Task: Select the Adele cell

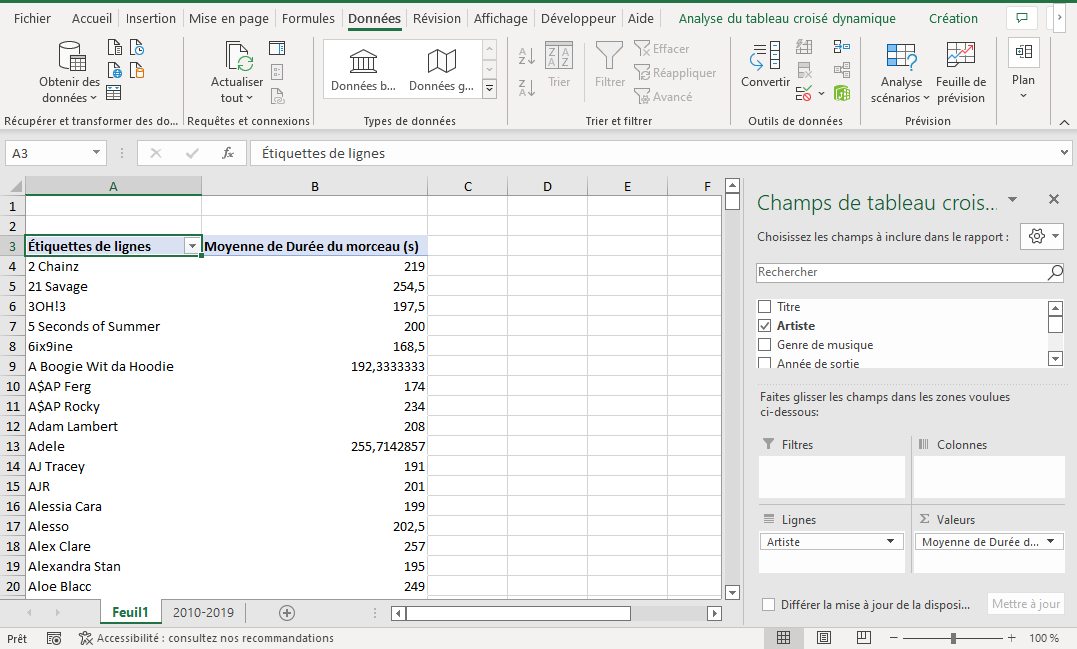Action: pos(113,446)
